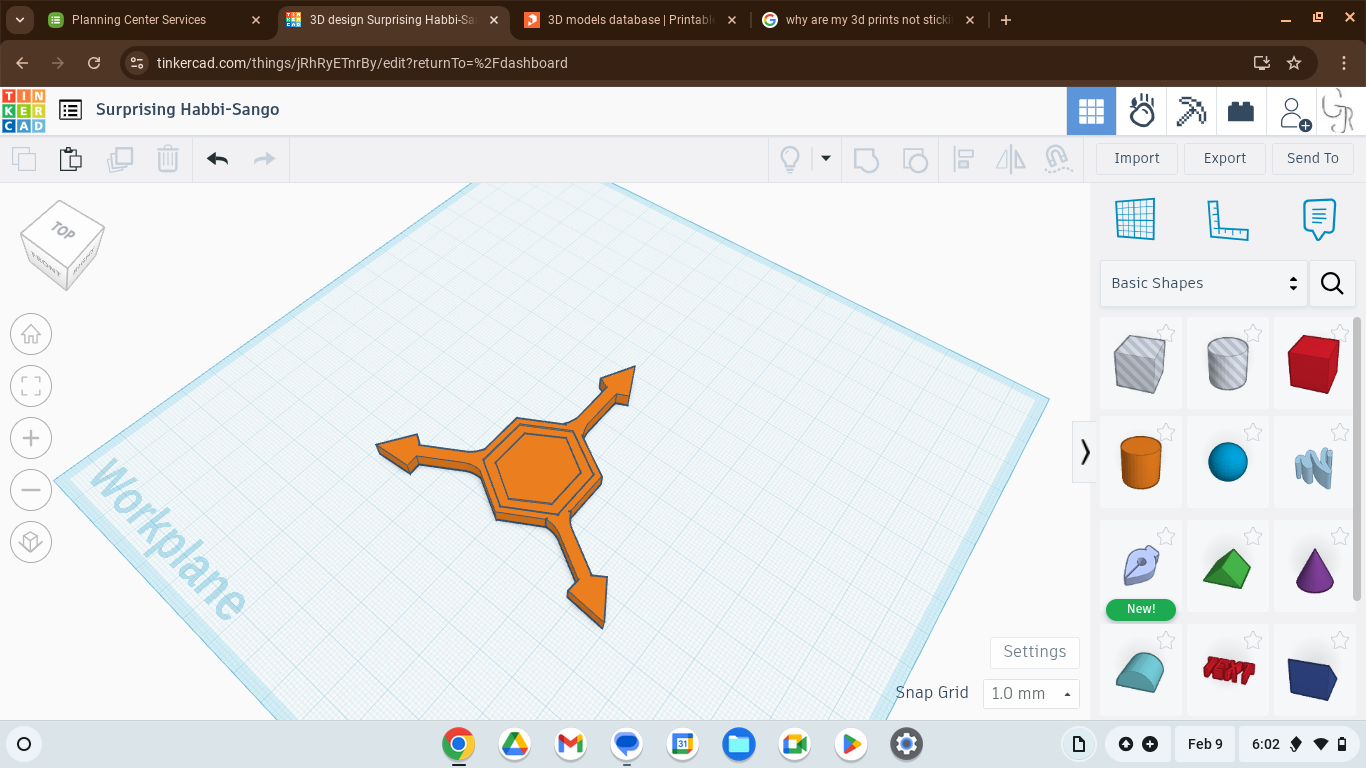
Task: Click the Mirror tool icon
Action: coord(1011,159)
